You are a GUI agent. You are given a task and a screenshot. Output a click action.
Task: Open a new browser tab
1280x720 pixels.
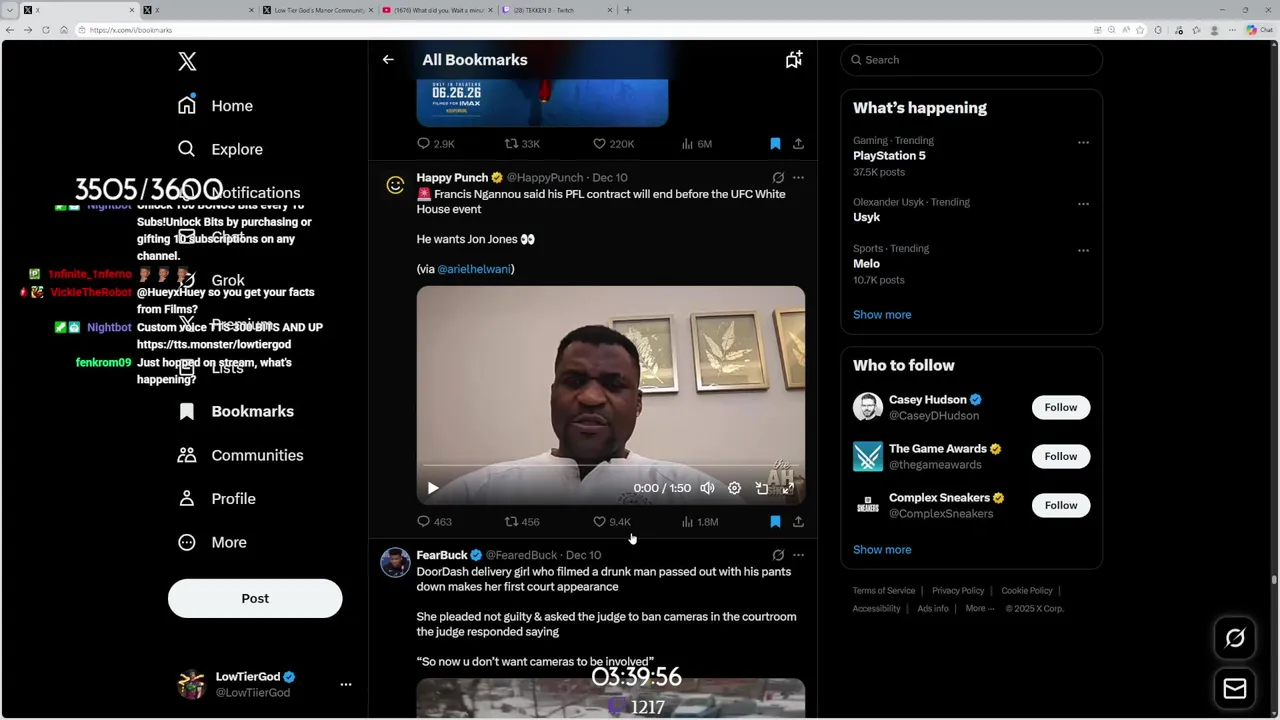[628, 10]
